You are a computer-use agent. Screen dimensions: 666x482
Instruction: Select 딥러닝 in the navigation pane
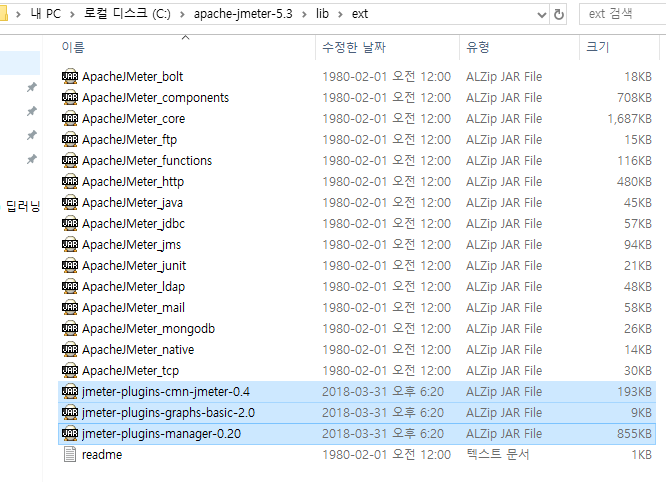[23, 206]
